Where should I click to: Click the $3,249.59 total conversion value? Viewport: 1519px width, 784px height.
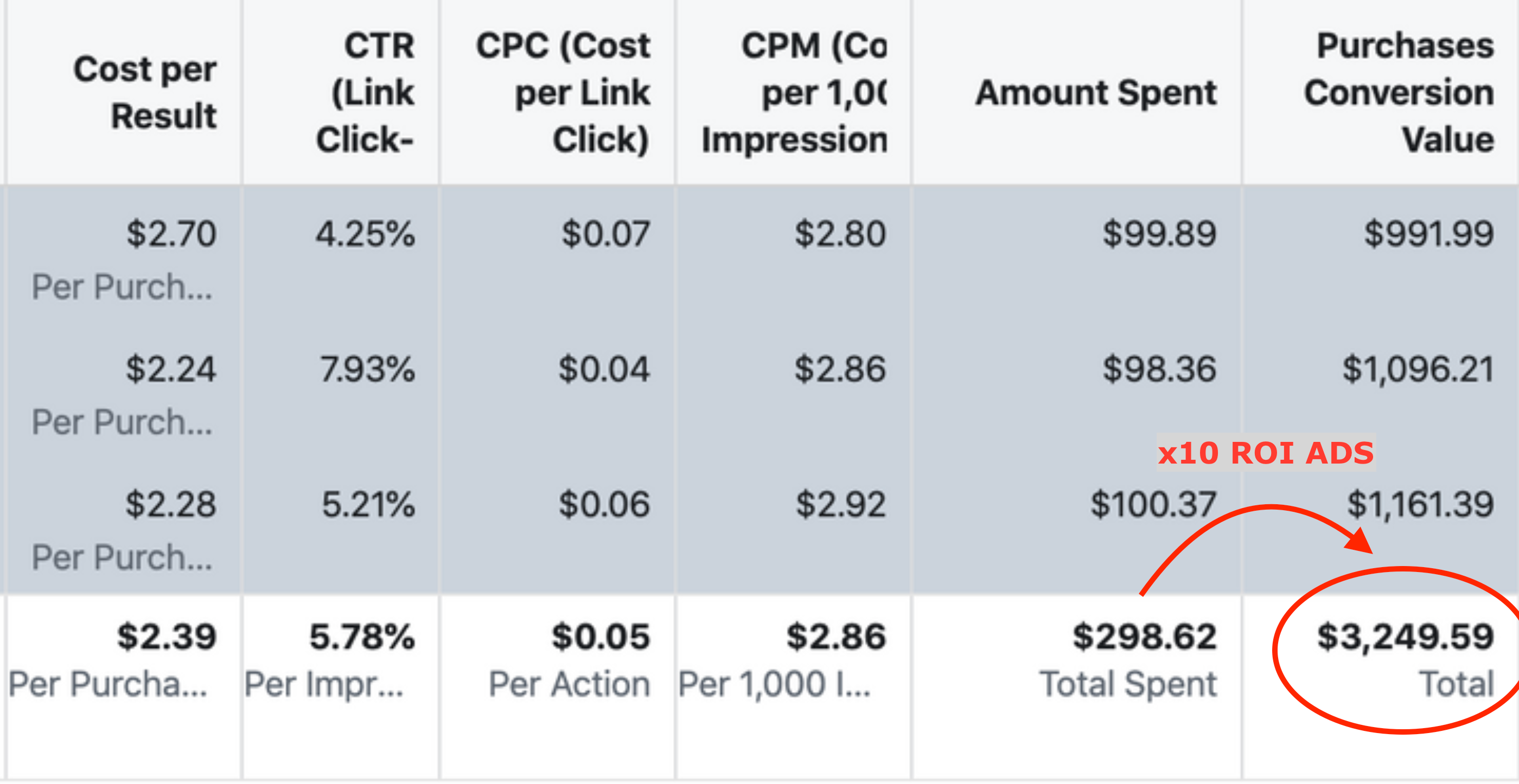[1406, 637]
